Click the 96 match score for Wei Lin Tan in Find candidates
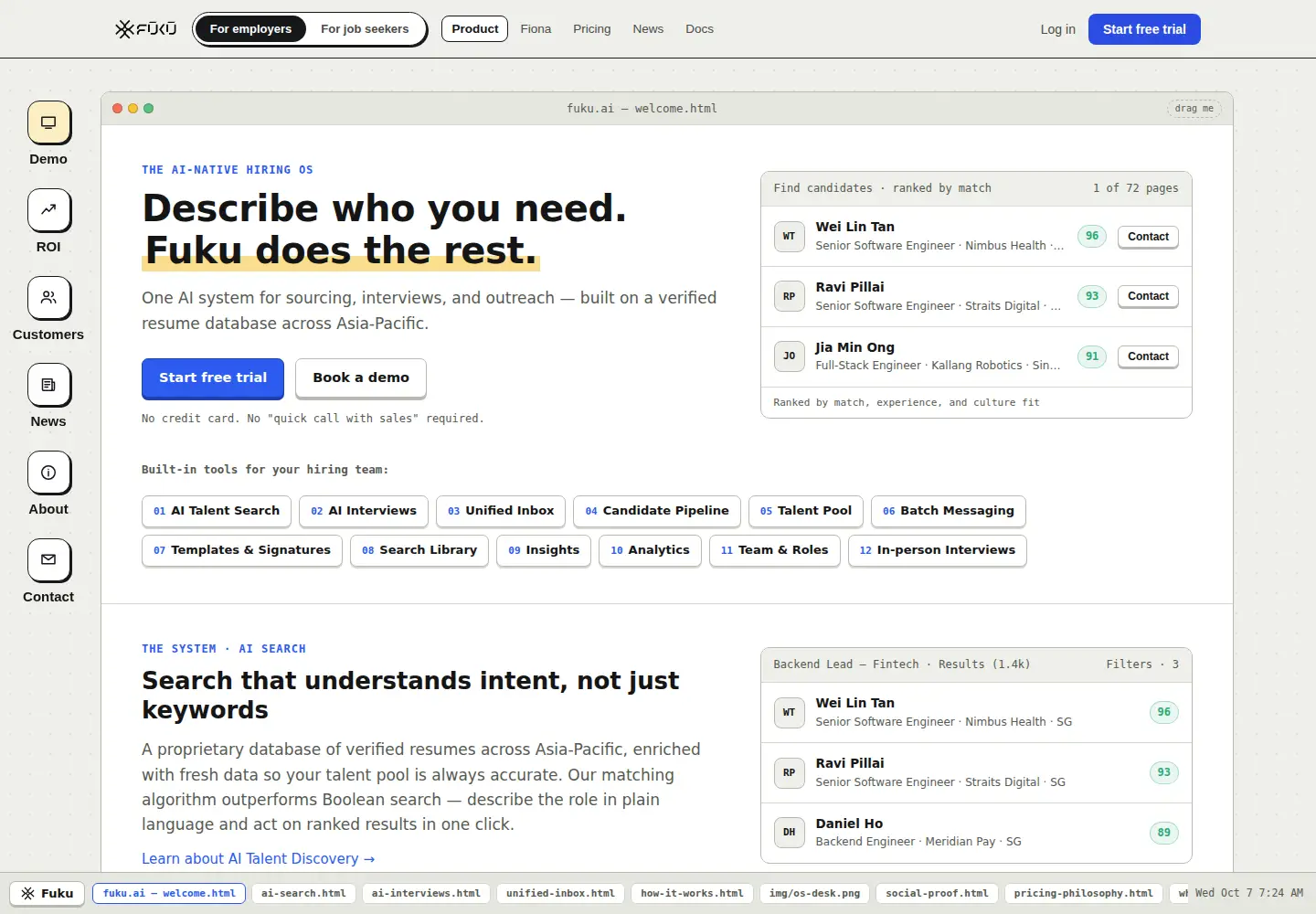This screenshot has width=1316, height=914. 1092,236
